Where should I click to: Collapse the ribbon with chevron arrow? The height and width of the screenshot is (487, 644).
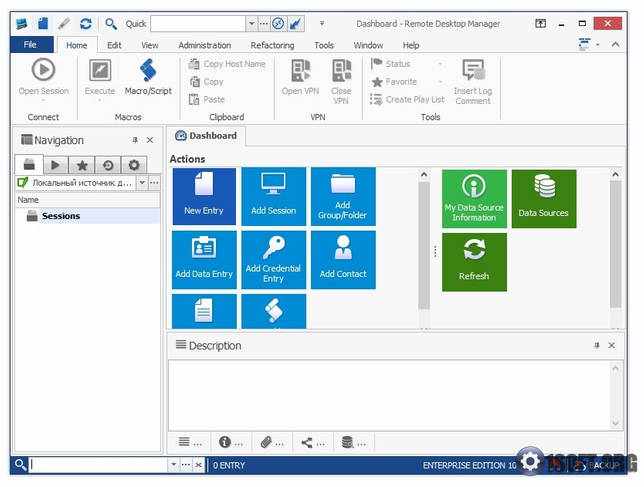615,44
